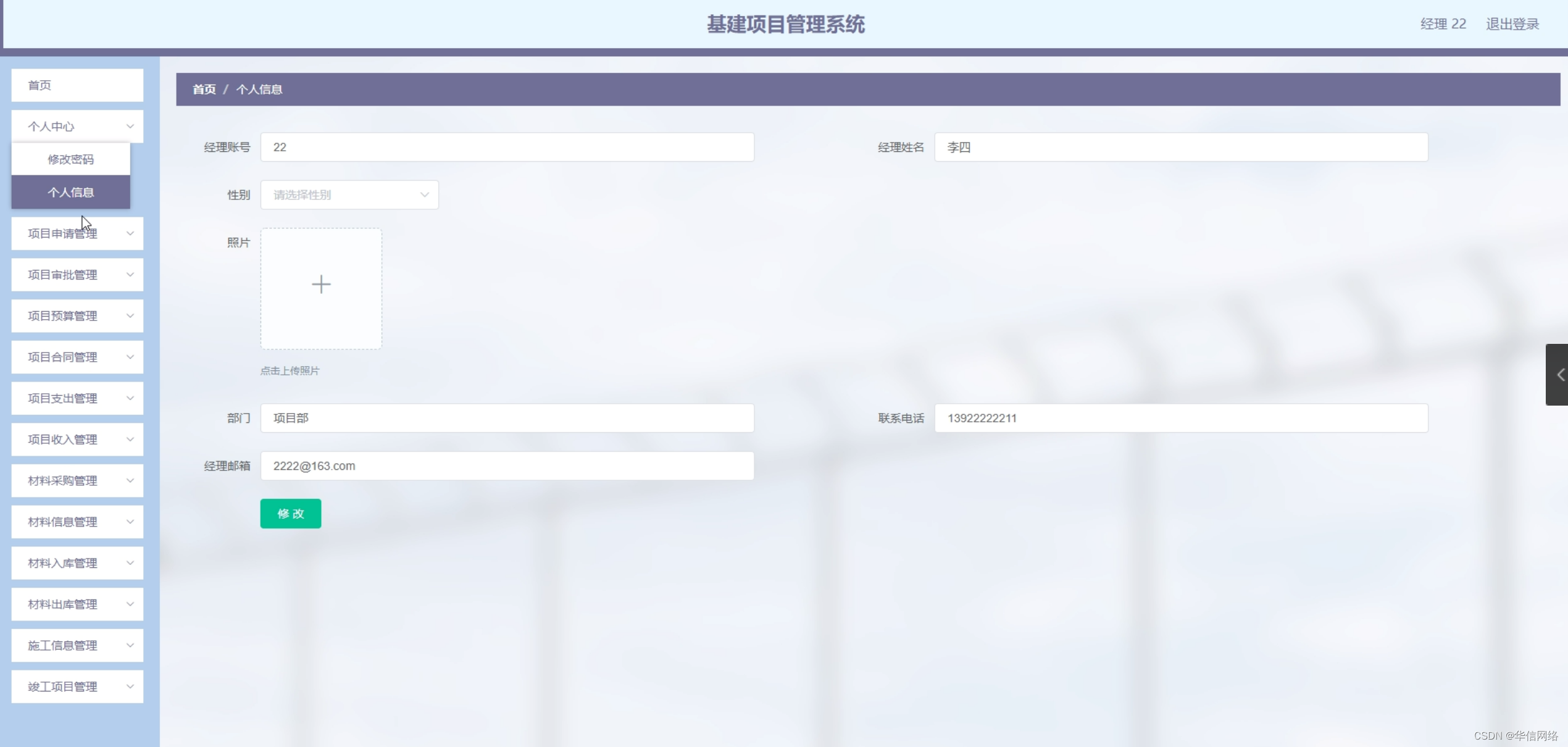Click the 经理 22 account label
Screen dimensions: 1568x747
[1443, 24]
